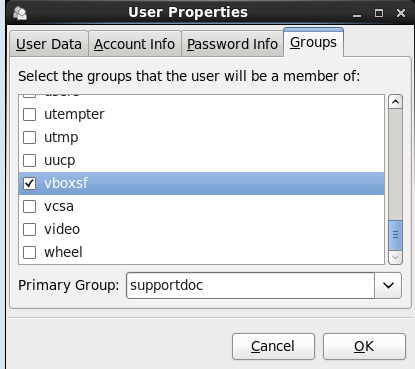The width and height of the screenshot is (415, 369).
Task: Check the vcsa group checkbox
Action: tap(29, 206)
